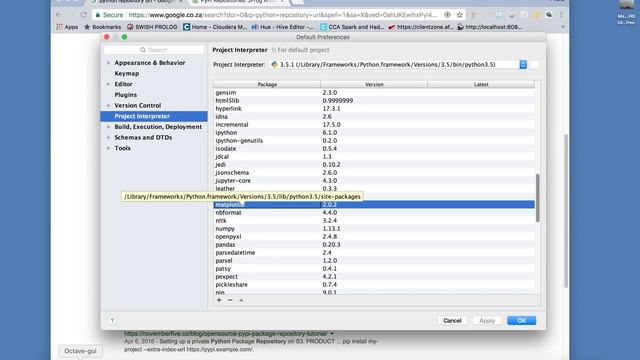Image resolution: width=640 pixels, height=360 pixels.
Task: Expand Appearance & Behavior section
Action: (x=109, y=63)
